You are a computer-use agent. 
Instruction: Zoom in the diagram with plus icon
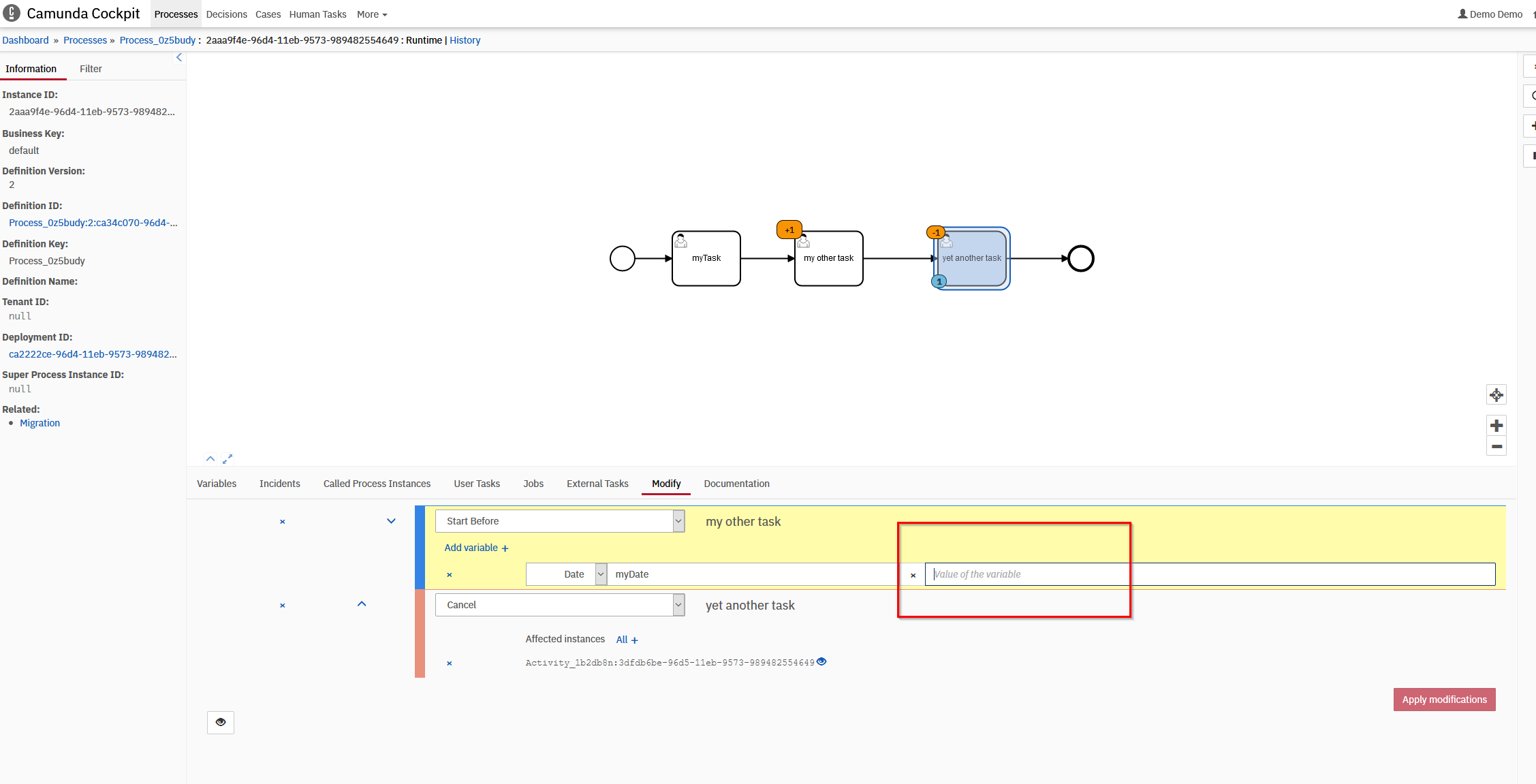coord(1496,426)
